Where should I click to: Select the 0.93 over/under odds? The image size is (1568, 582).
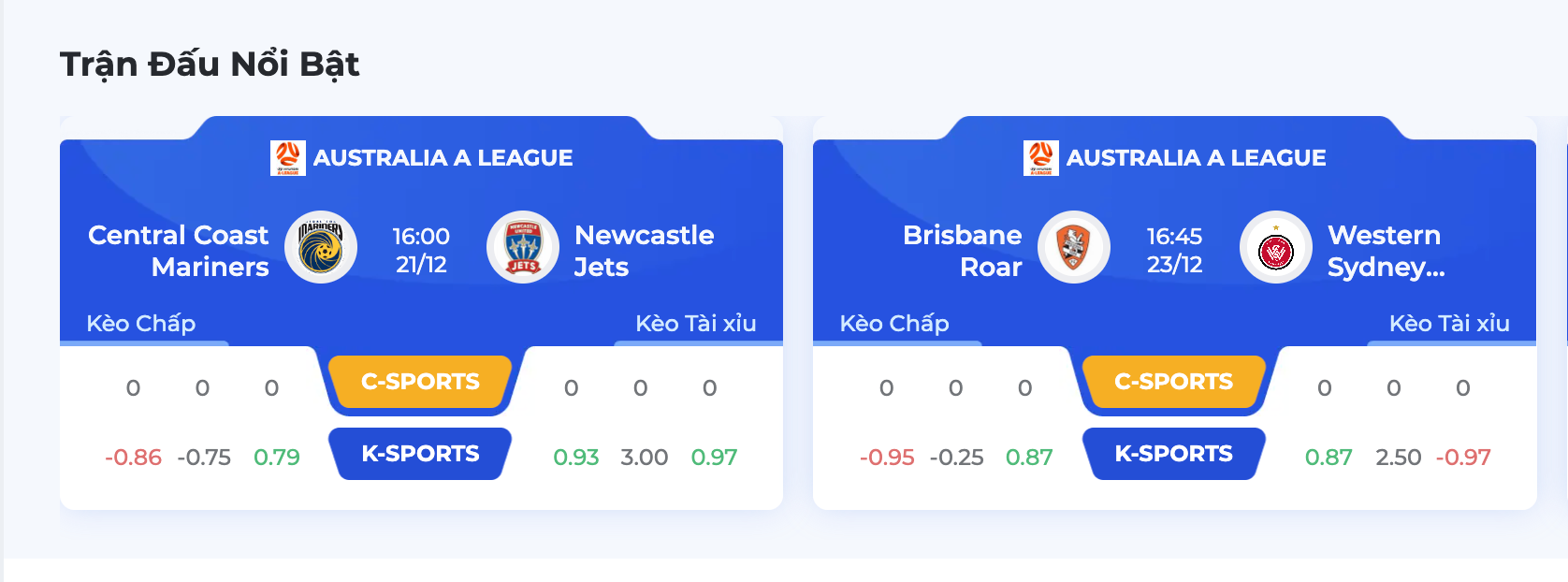(x=576, y=458)
